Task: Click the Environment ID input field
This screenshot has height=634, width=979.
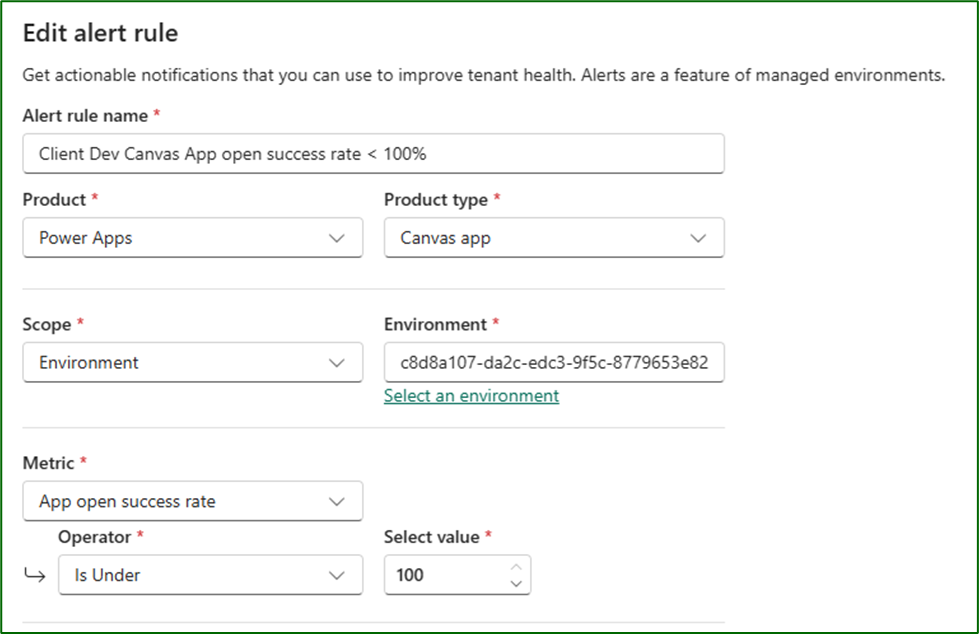Action: 553,363
